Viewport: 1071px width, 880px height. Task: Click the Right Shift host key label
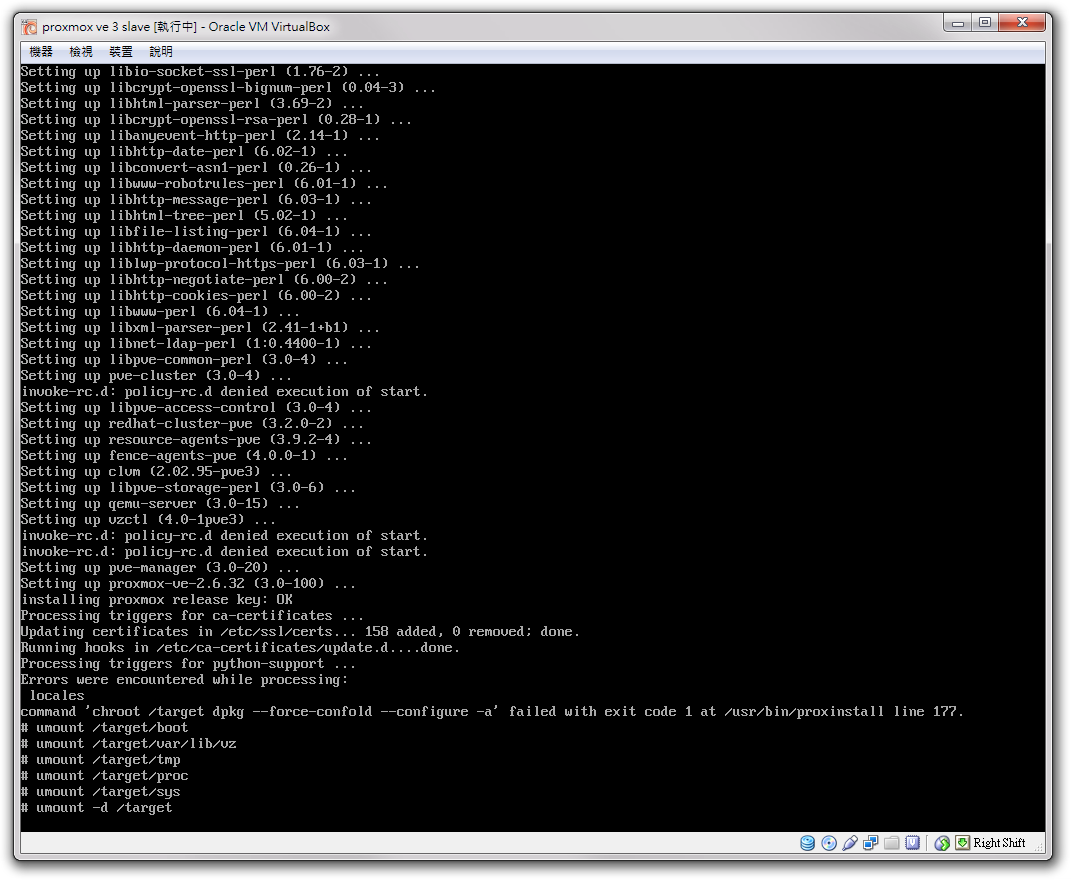click(x=999, y=843)
